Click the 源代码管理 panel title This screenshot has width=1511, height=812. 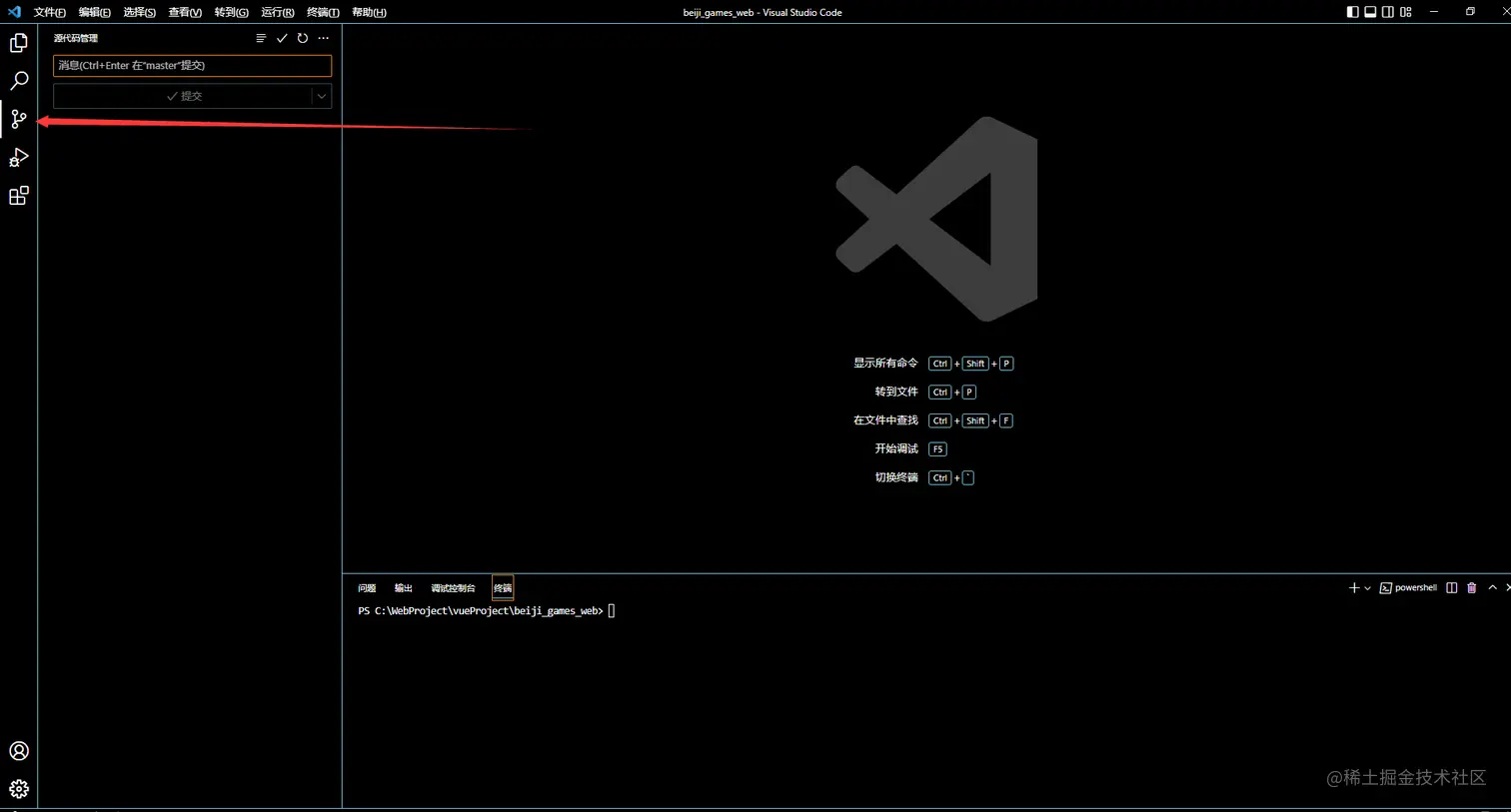[x=76, y=38]
